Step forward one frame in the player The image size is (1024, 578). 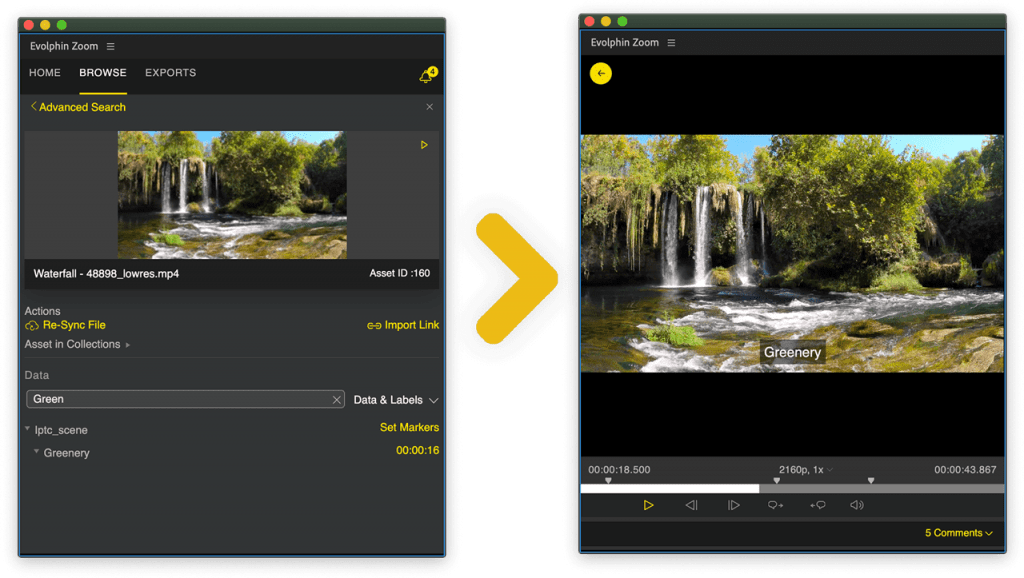(733, 505)
